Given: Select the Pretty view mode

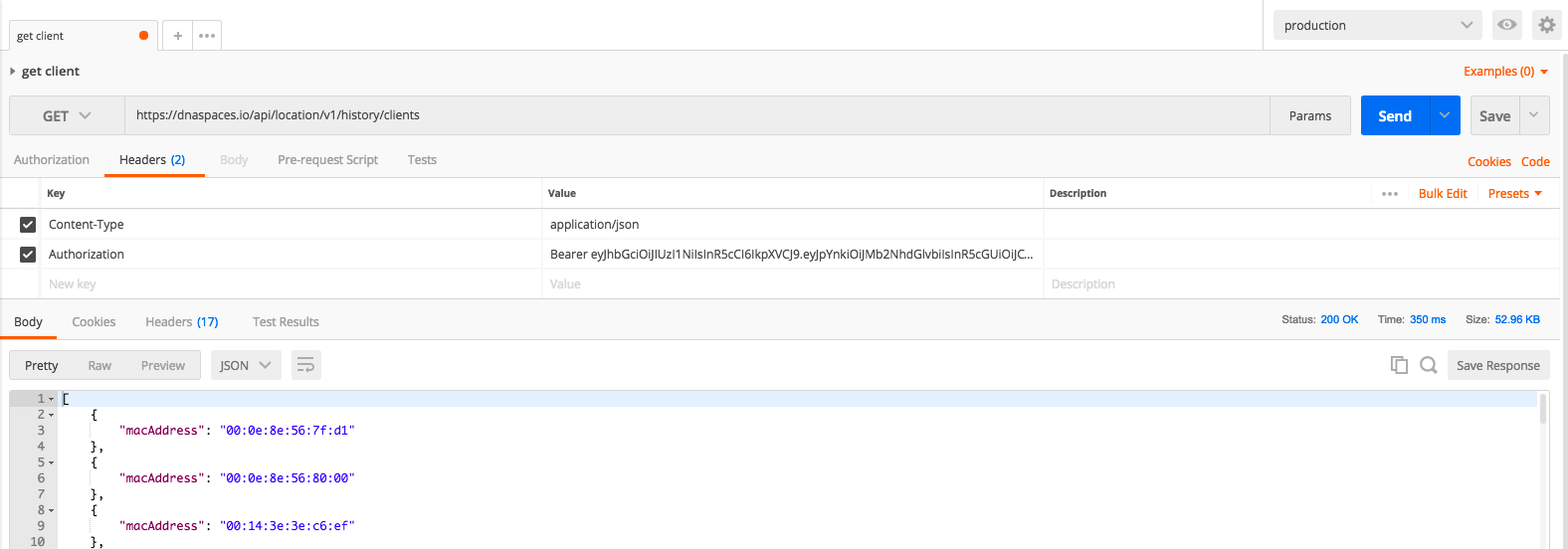Looking at the screenshot, I should 42,365.
